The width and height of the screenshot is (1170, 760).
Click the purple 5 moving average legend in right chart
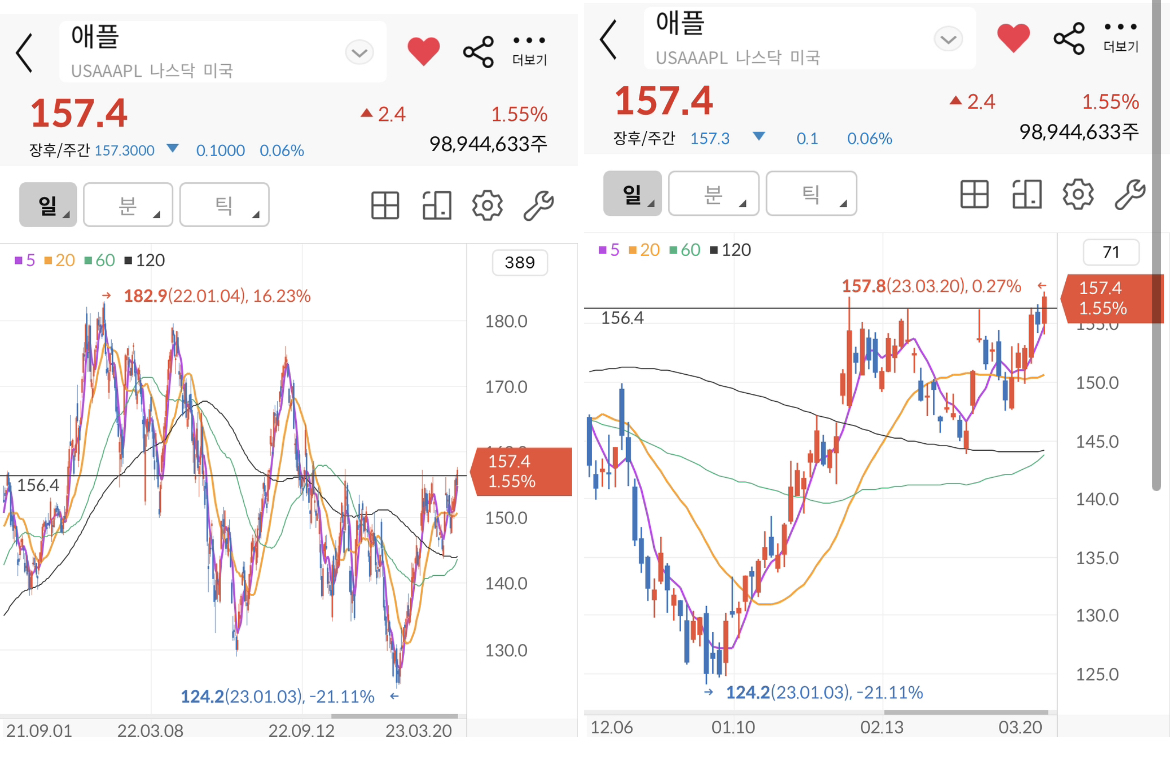(x=609, y=250)
